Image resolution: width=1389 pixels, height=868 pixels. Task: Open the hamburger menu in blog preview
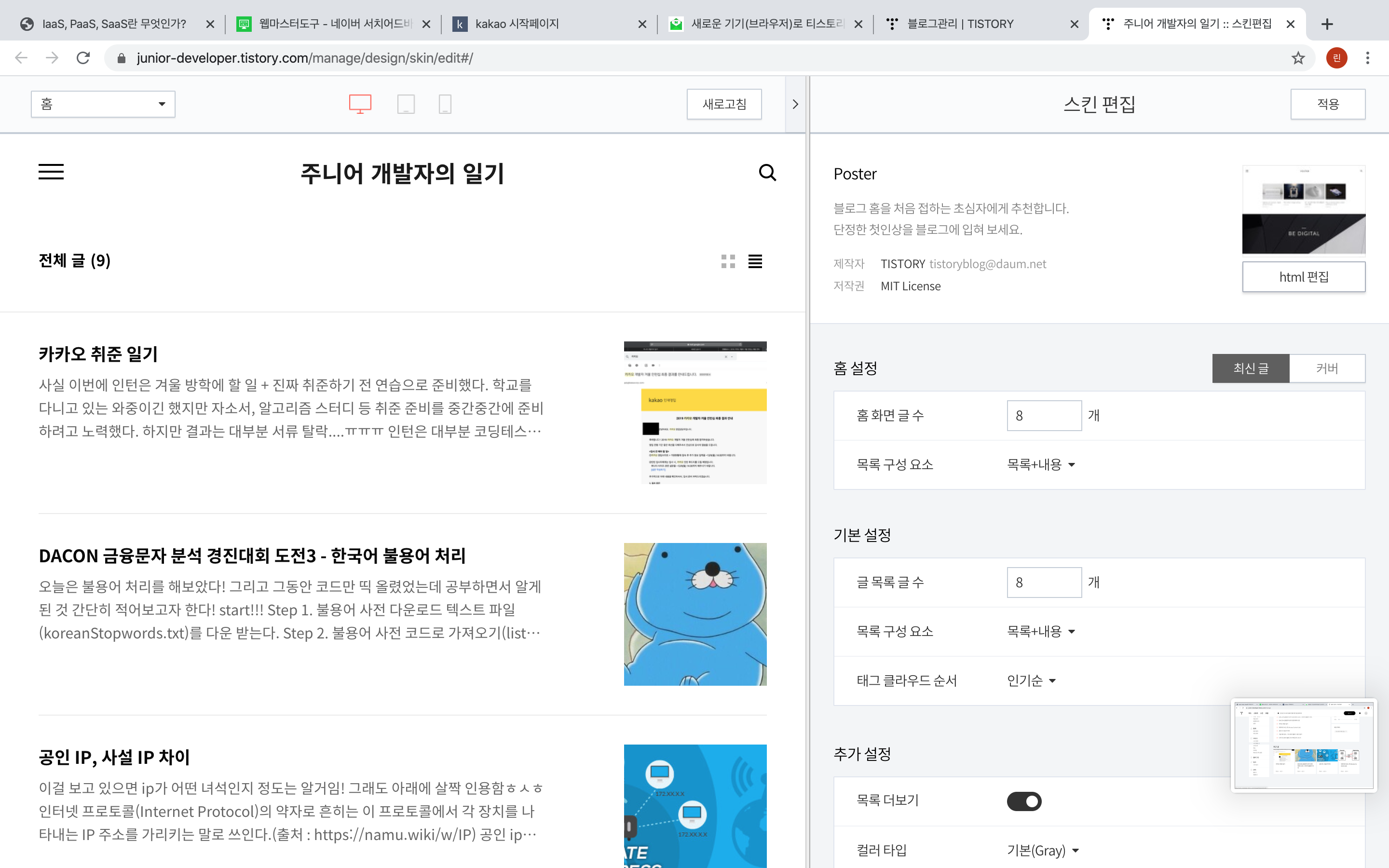pos(51,172)
